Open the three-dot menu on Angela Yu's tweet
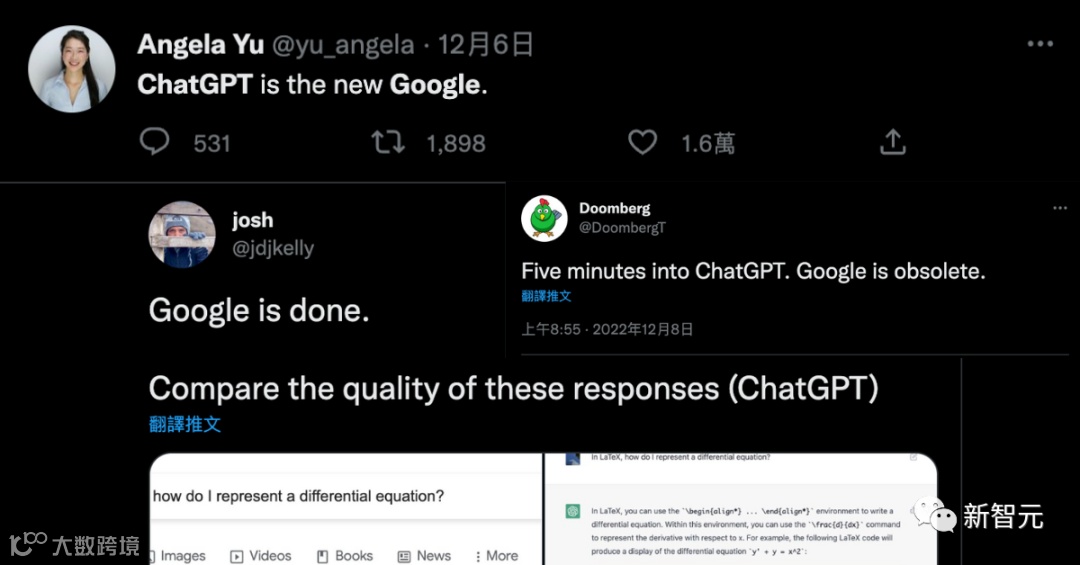Viewport: 1080px width, 565px height. (x=1040, y=43)
